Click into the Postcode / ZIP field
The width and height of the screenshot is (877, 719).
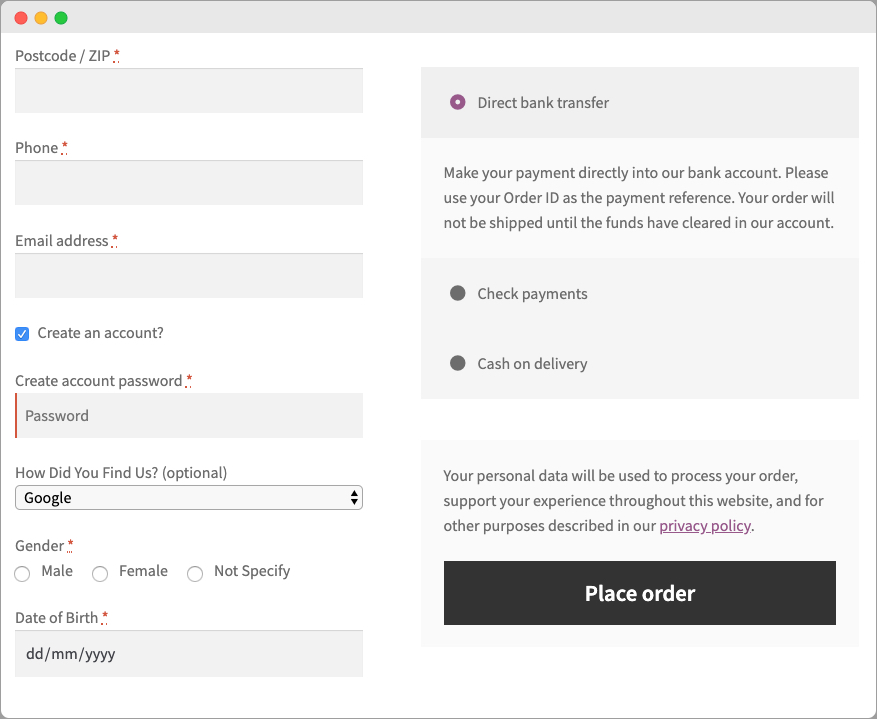[189, 90]
